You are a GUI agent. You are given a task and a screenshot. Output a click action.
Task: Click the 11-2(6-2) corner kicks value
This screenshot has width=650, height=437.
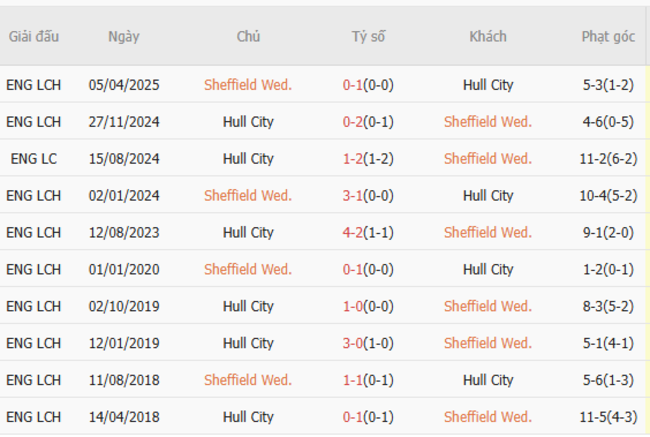[608, 159]
